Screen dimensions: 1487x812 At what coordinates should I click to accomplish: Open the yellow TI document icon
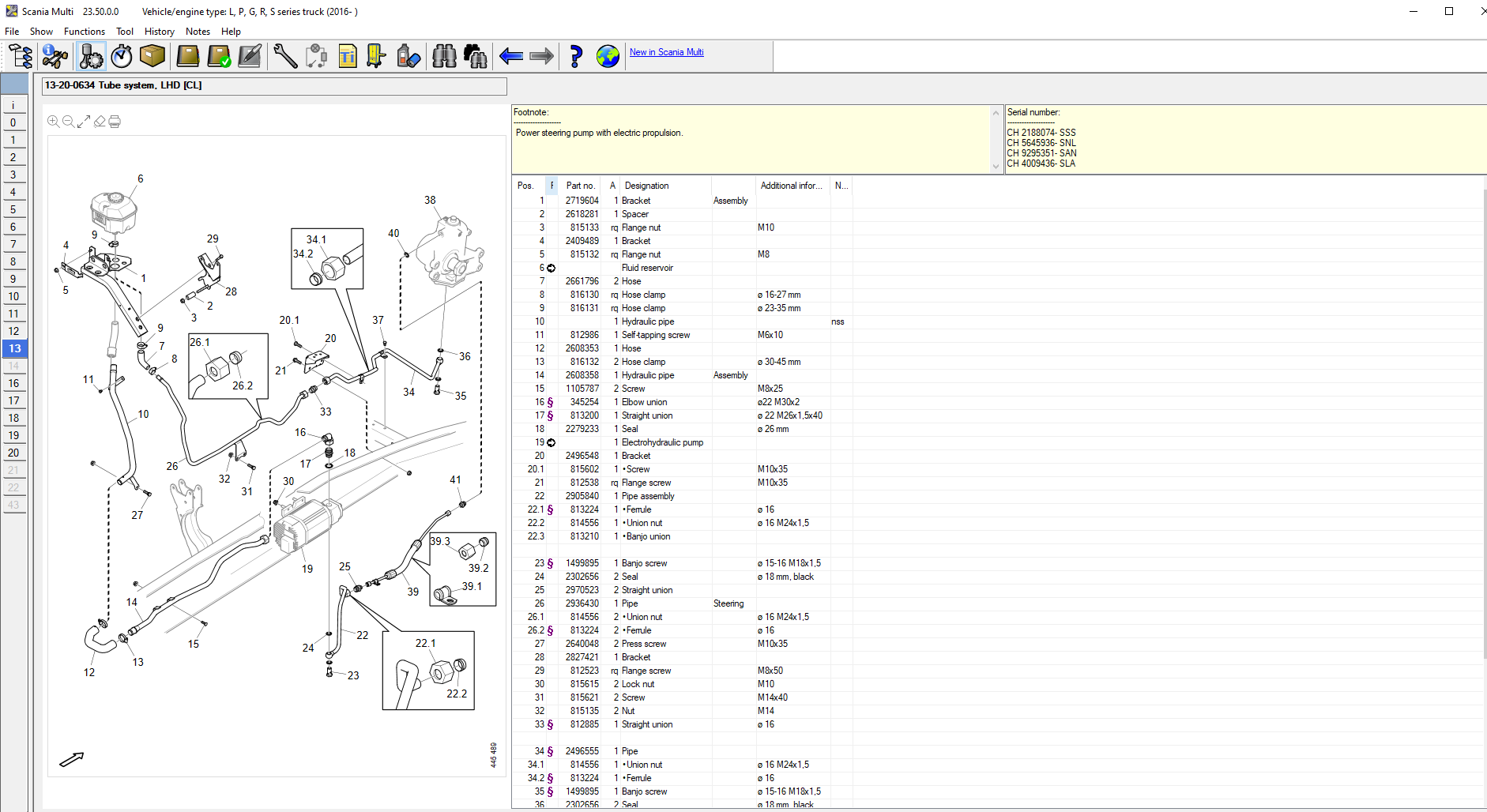348,56
